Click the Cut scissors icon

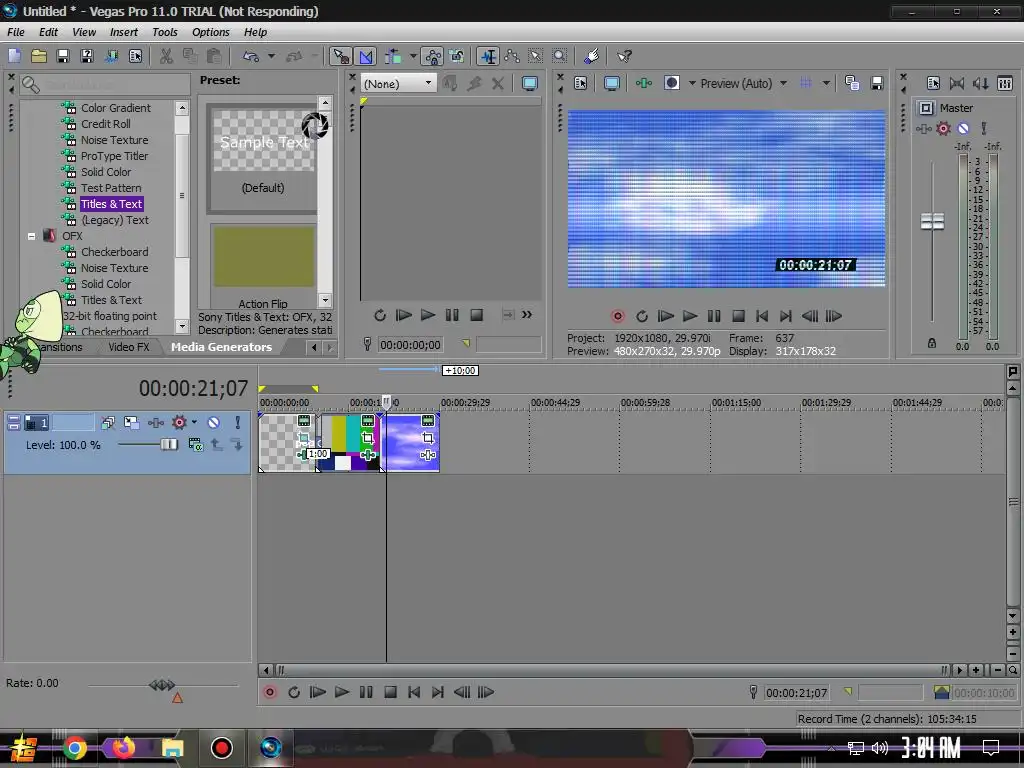coord(167,56)
